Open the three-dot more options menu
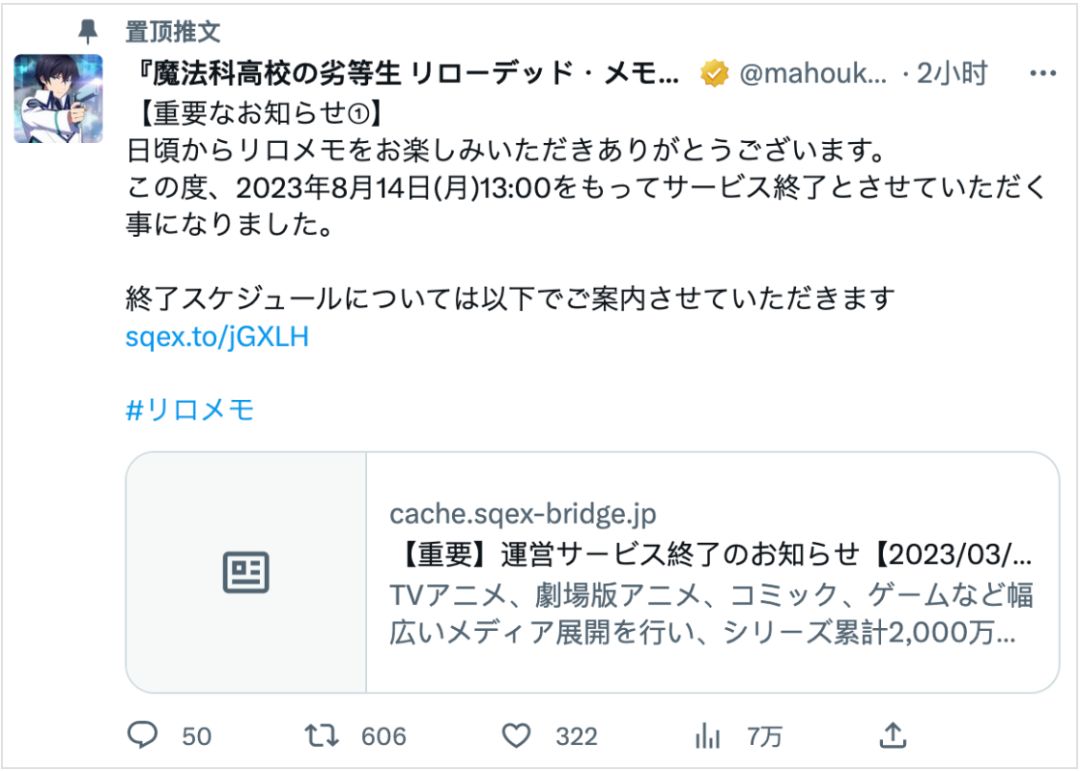 pos(1043,73)
